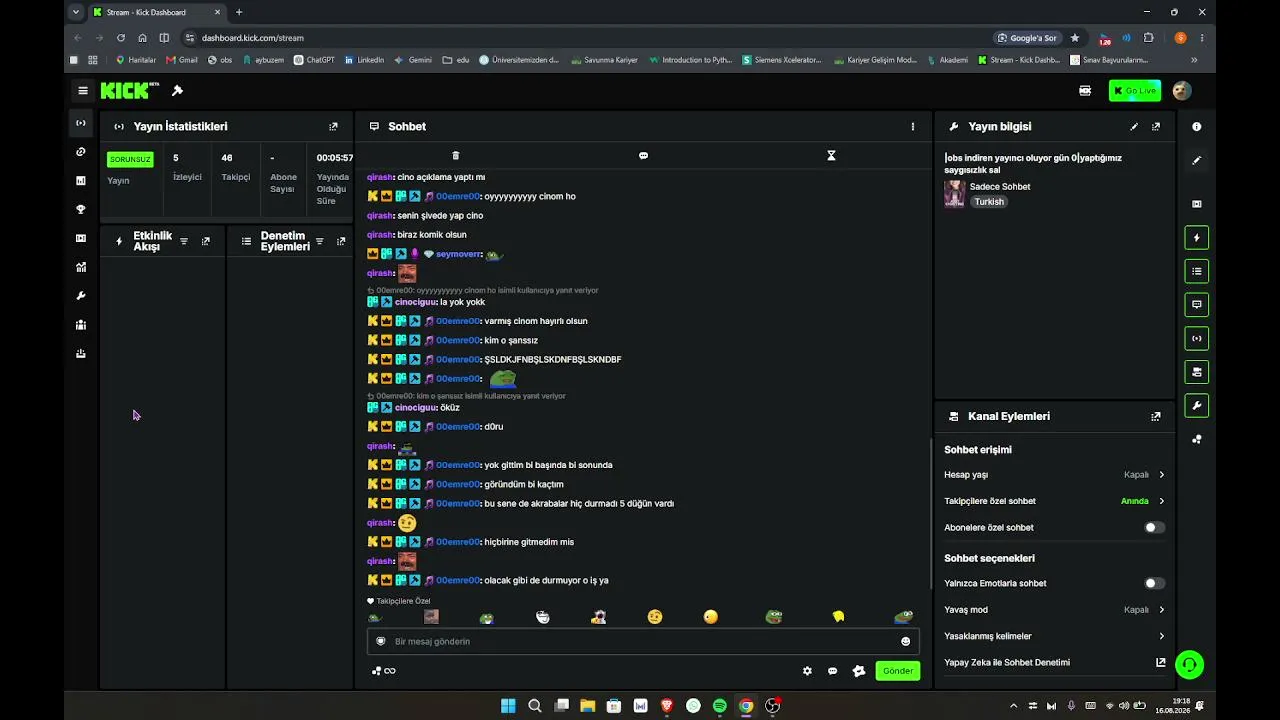1280x720 pixels.
Task: Click the Windows Start button
Action: pyautogui.click(x=508, y=706)
